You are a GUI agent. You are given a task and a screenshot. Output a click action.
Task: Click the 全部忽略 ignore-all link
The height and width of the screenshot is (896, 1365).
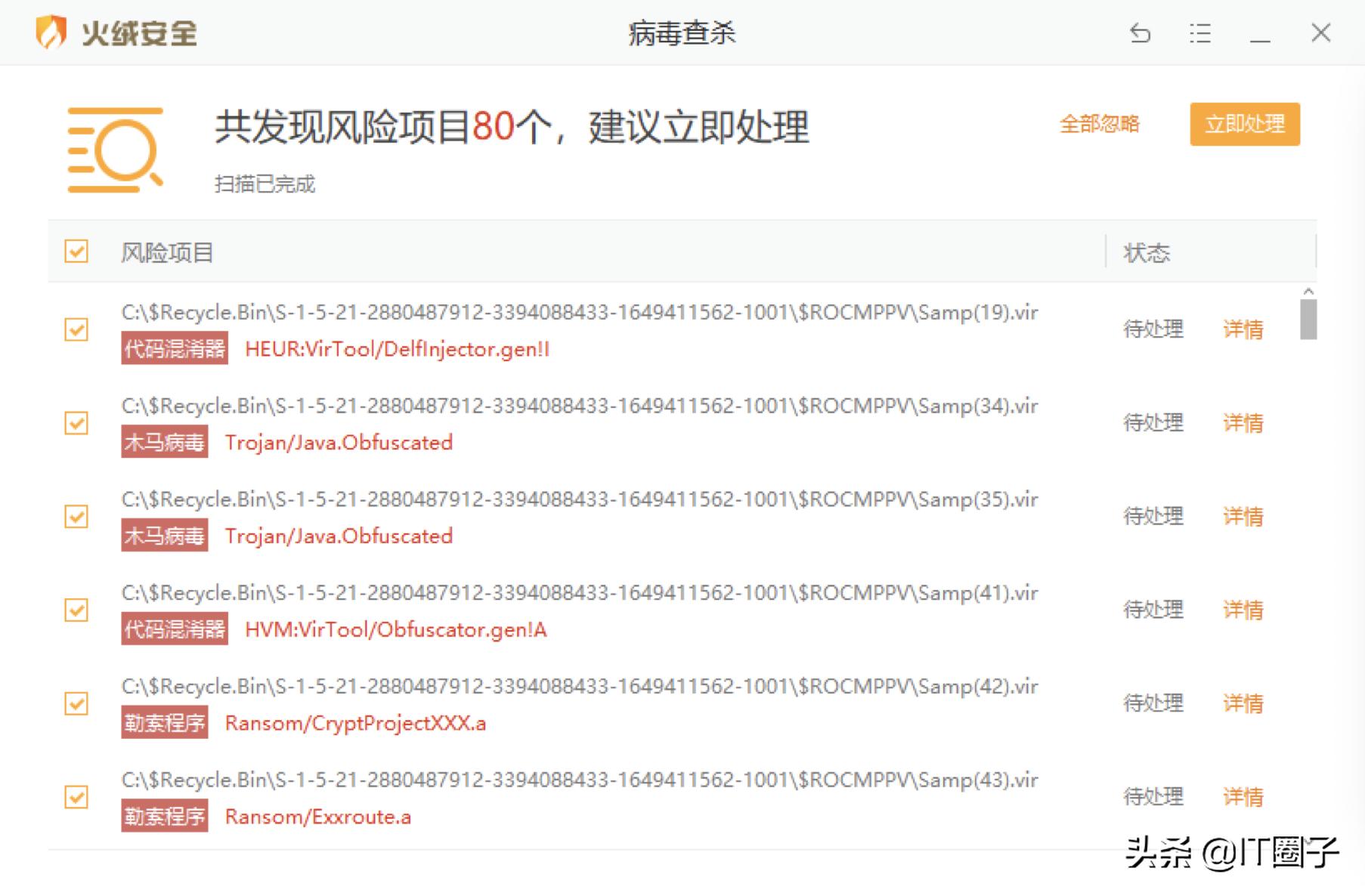[1102, 125]
